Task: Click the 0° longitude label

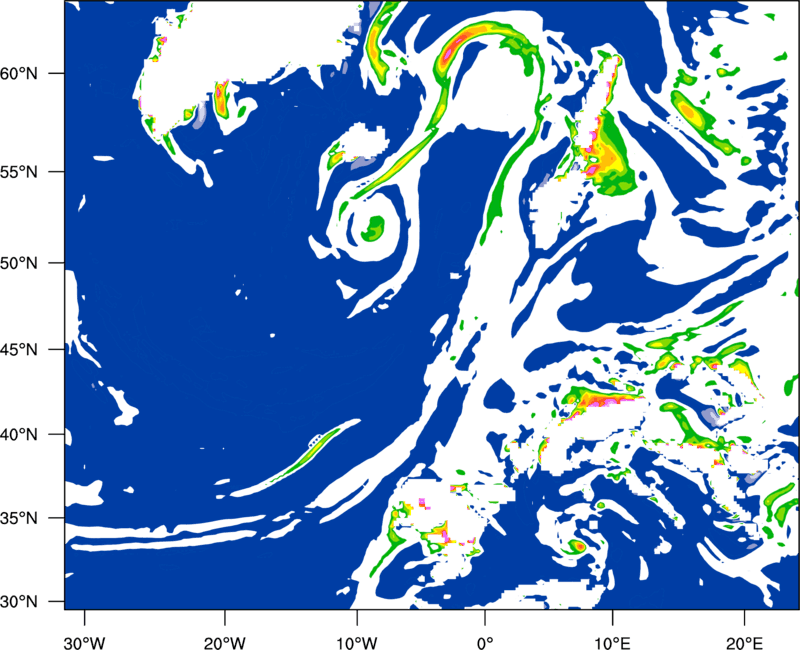Action: (x=485, y=642)
